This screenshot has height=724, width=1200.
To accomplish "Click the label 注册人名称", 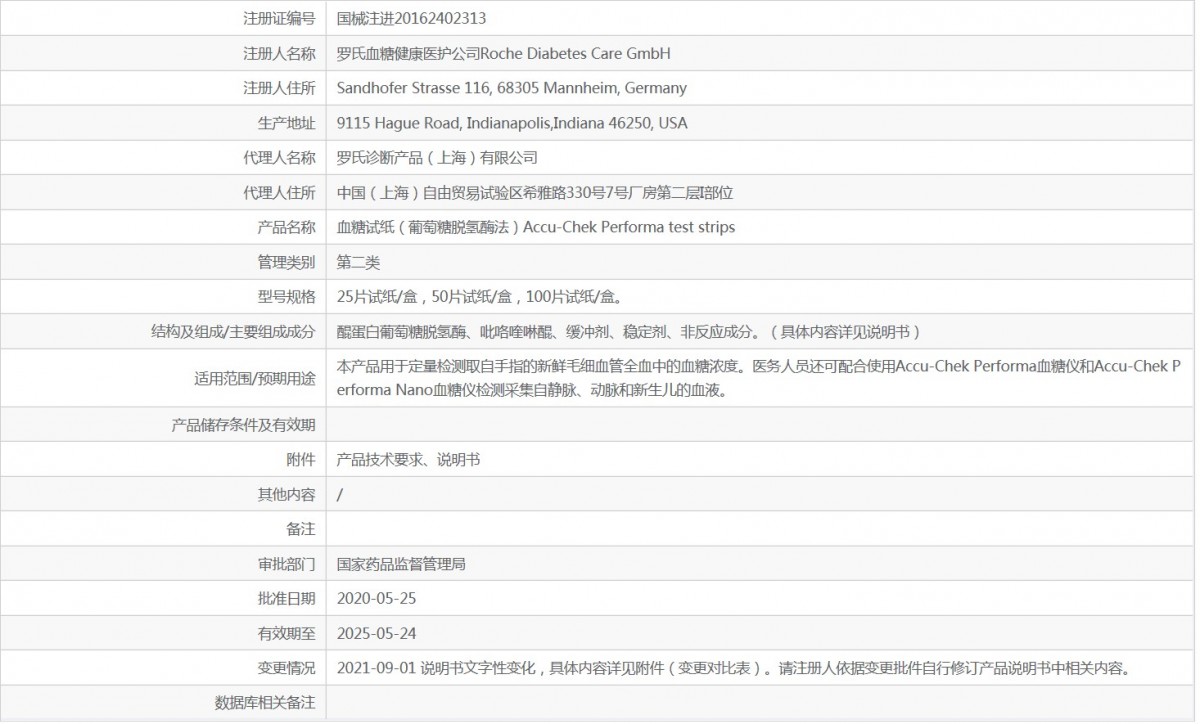I will 279,53.
